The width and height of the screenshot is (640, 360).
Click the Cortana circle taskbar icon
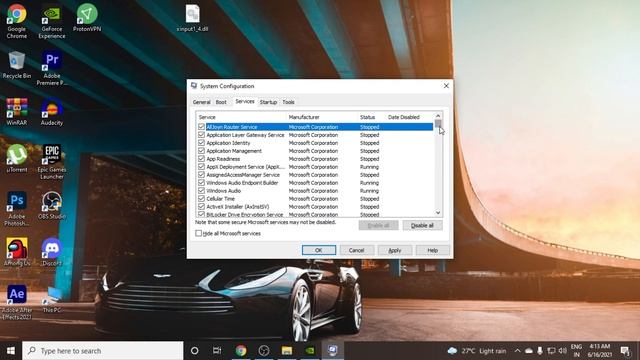(x=195, y=351)
